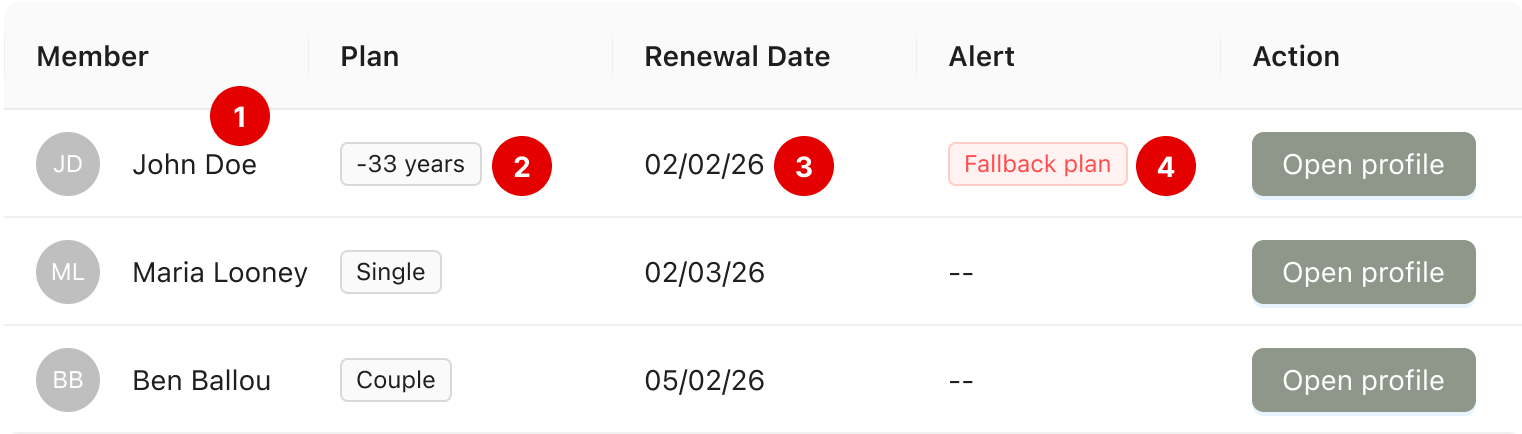1522x434 pixels.
Task: Open profile for John Doe
Action: (1364, 164)
